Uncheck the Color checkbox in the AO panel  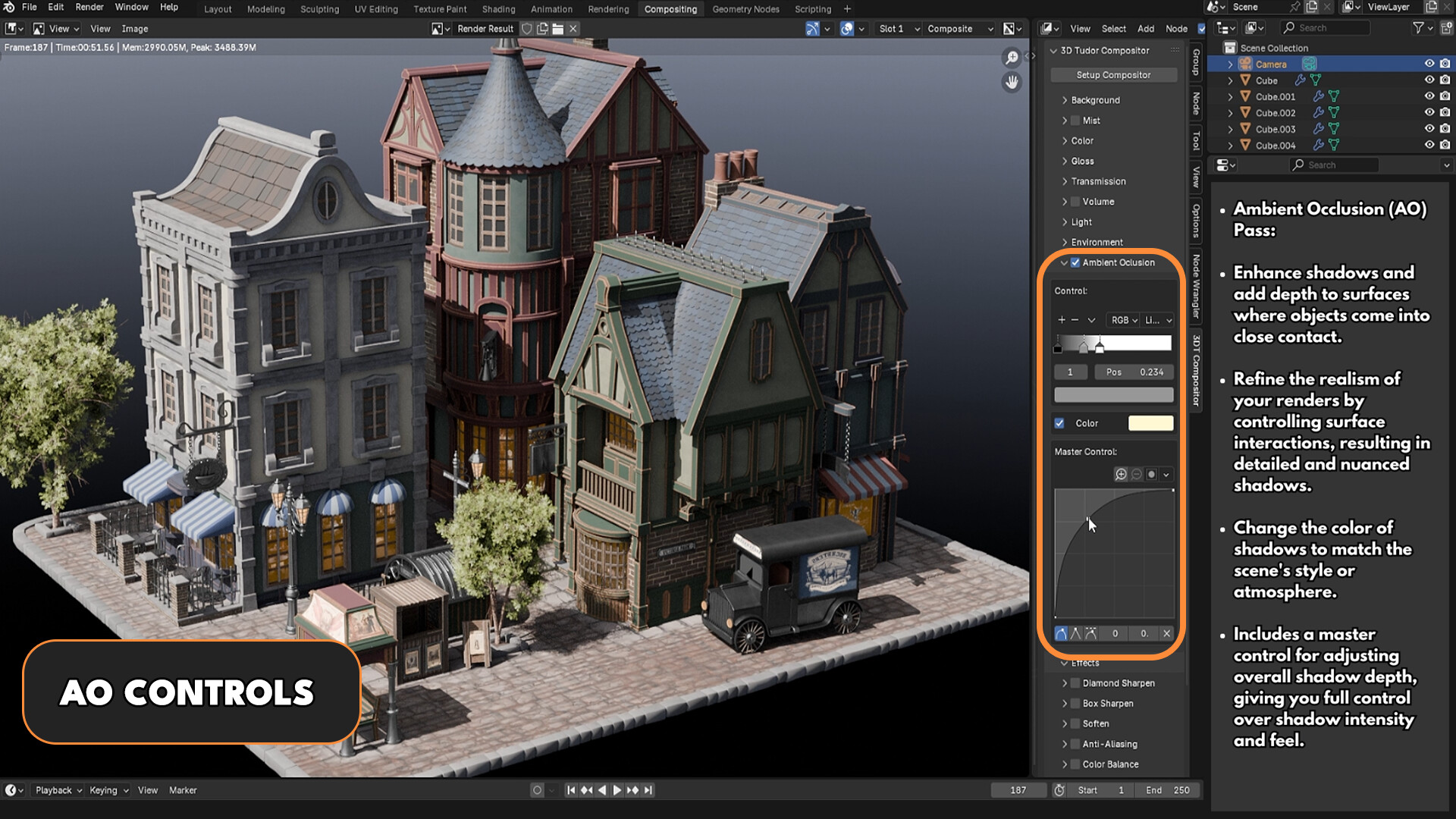pos(1059,423)
